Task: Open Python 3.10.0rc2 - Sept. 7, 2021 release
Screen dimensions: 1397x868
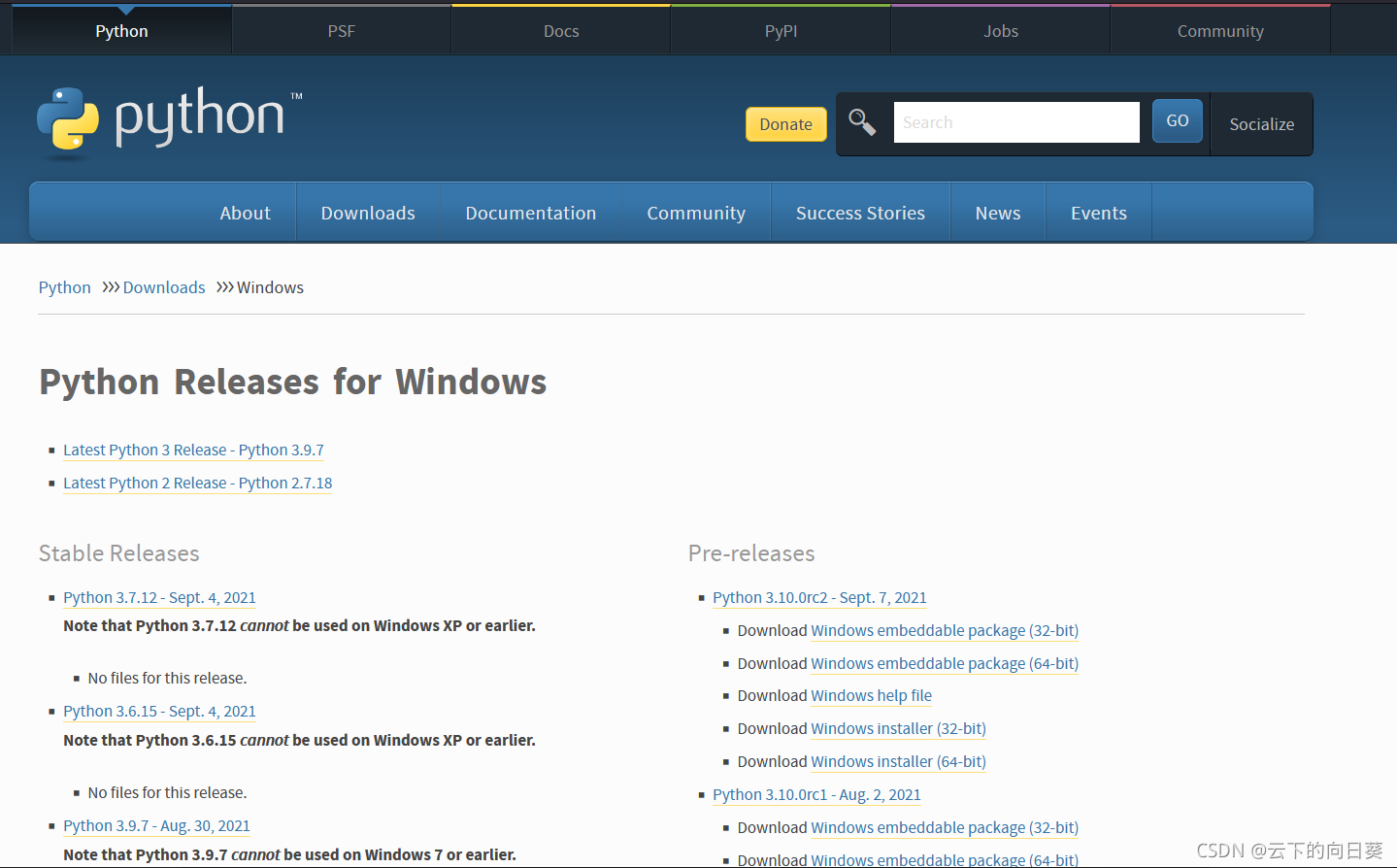Action: (x=819, y=597)
